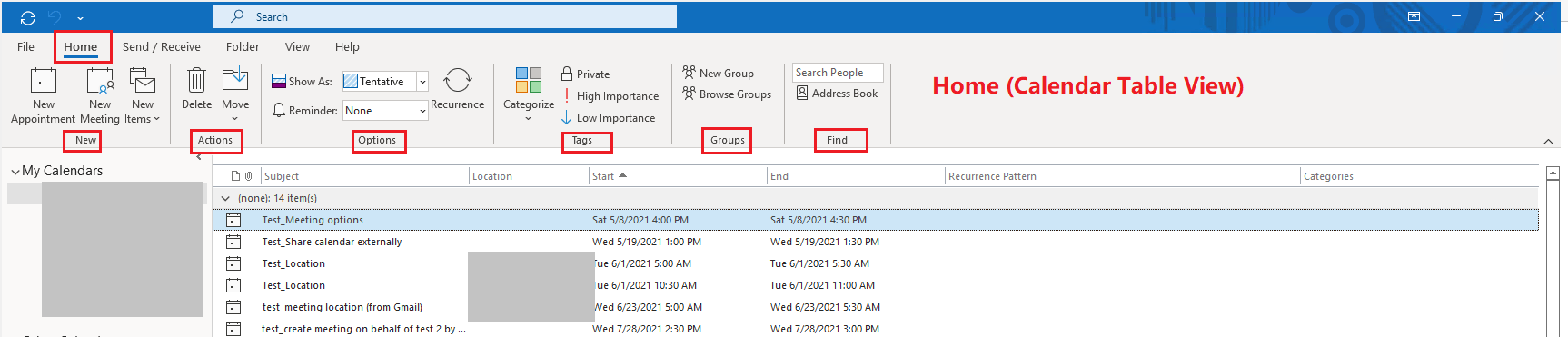Click end time Wed 7/28/2021 3:00 PM
Image resolution: width=1568 pixels, height=337 pixels.
click(825, 329)
